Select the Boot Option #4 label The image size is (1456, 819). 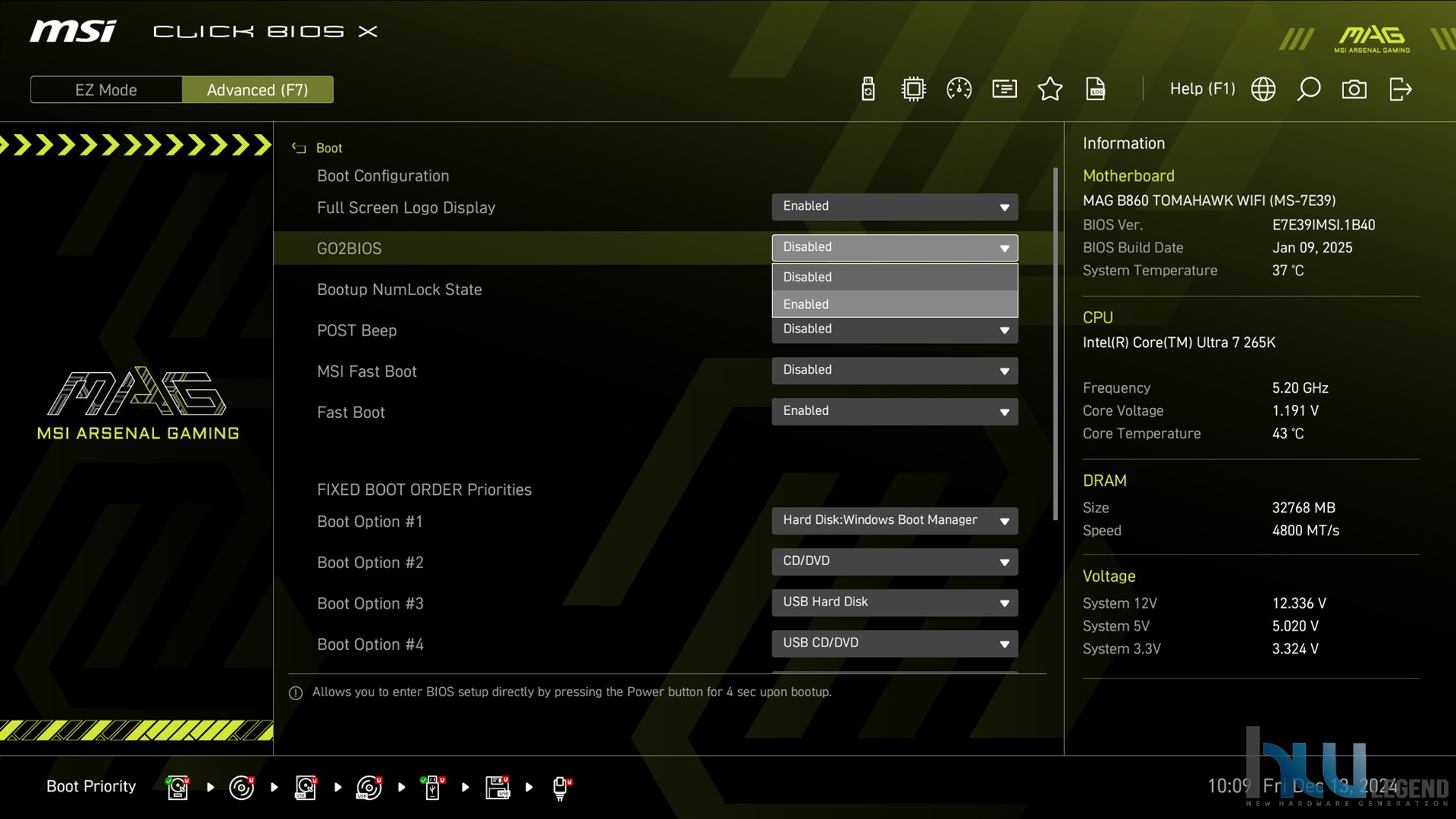pyautogui.click(x=370, y=644)
